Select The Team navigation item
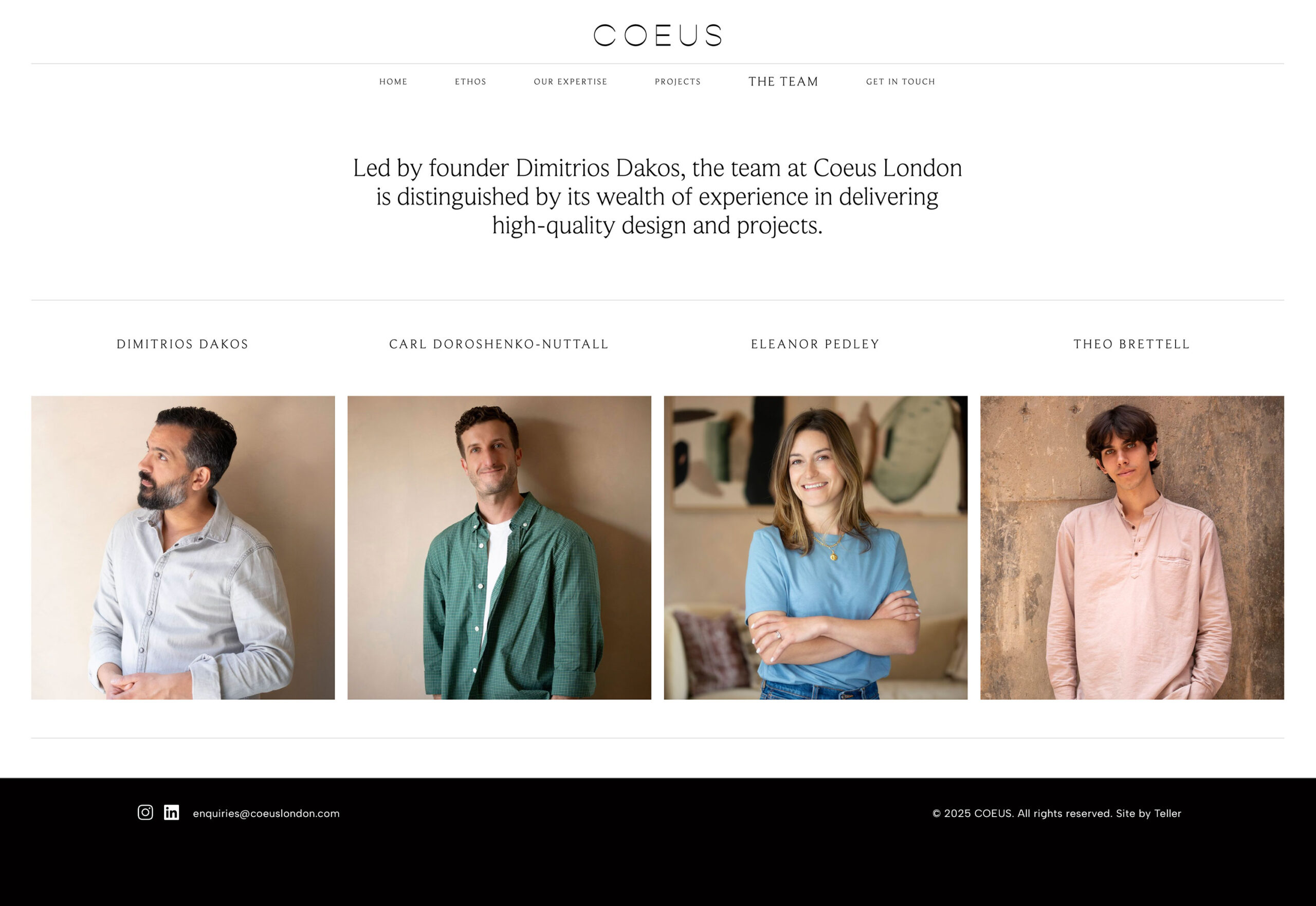 click(783, 82)
